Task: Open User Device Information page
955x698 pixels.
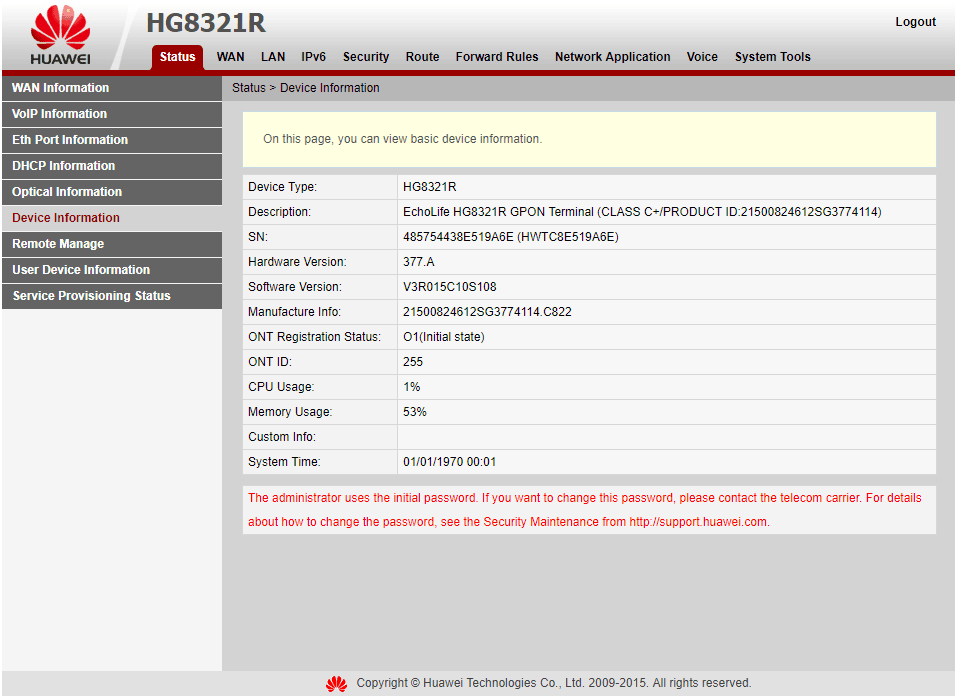Action: pyautogui.click(x=112, y=270)
